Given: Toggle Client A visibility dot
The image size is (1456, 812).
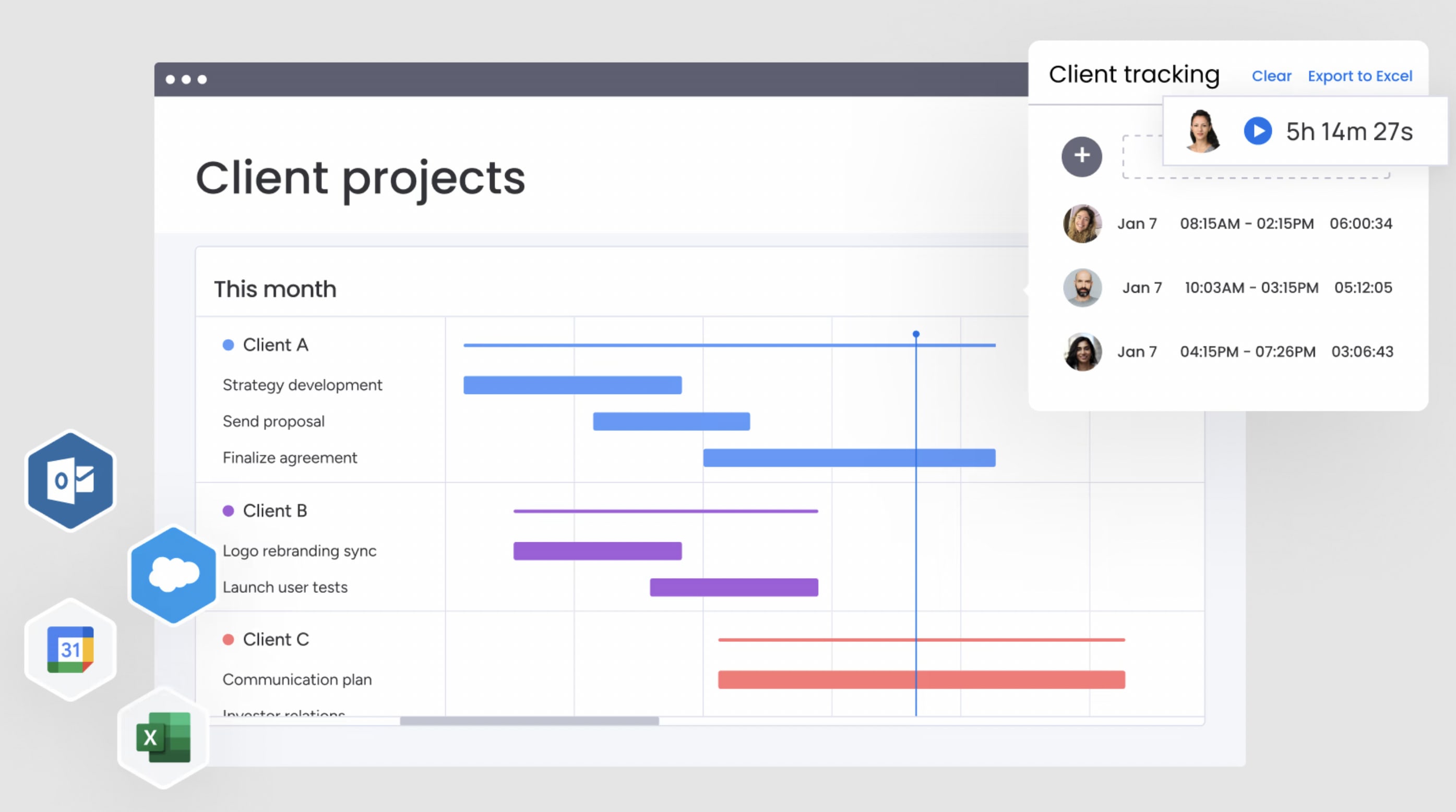Looking at the screenshot, I should point(227,344).
